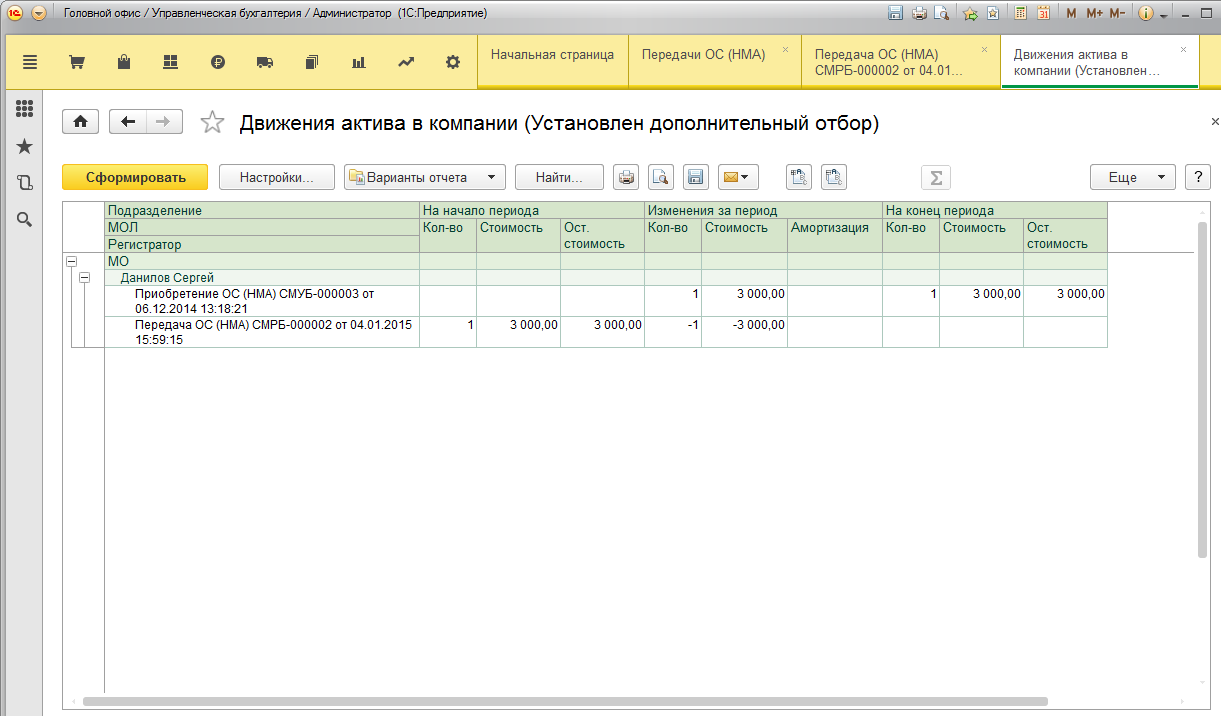This screenshot has height=716, width=1221.
Task: Open the delivery truck section icon
Action: [265, 62]
